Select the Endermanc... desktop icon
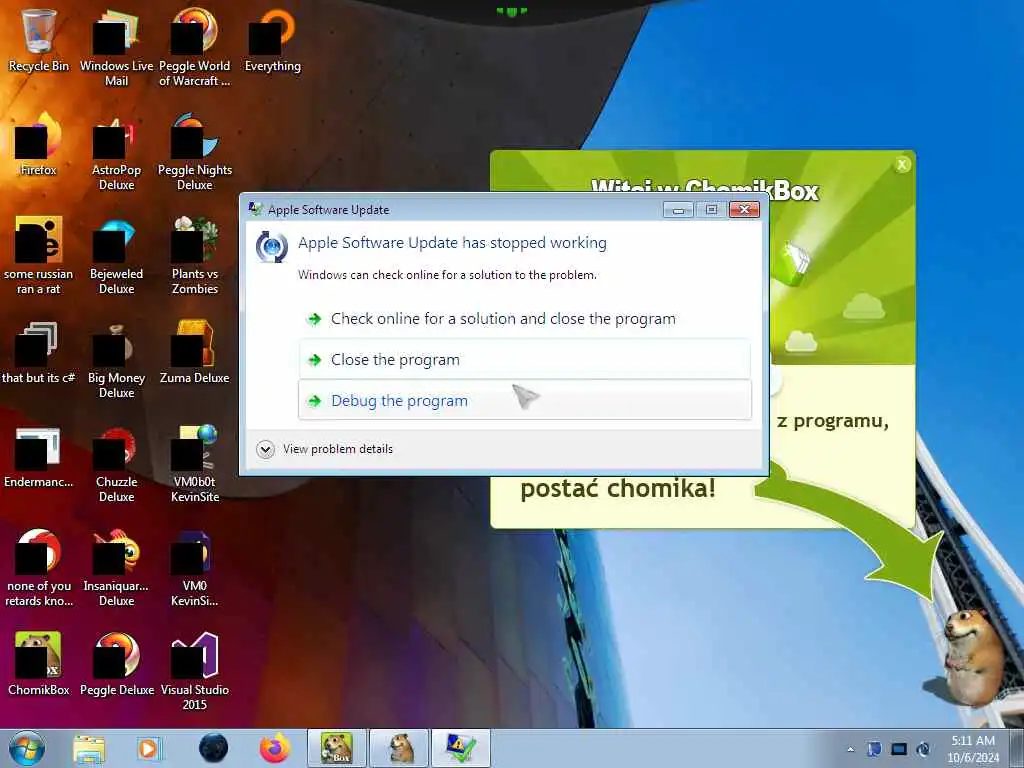1024x768 pixels. pyautogui.click(x=39, y=457)
